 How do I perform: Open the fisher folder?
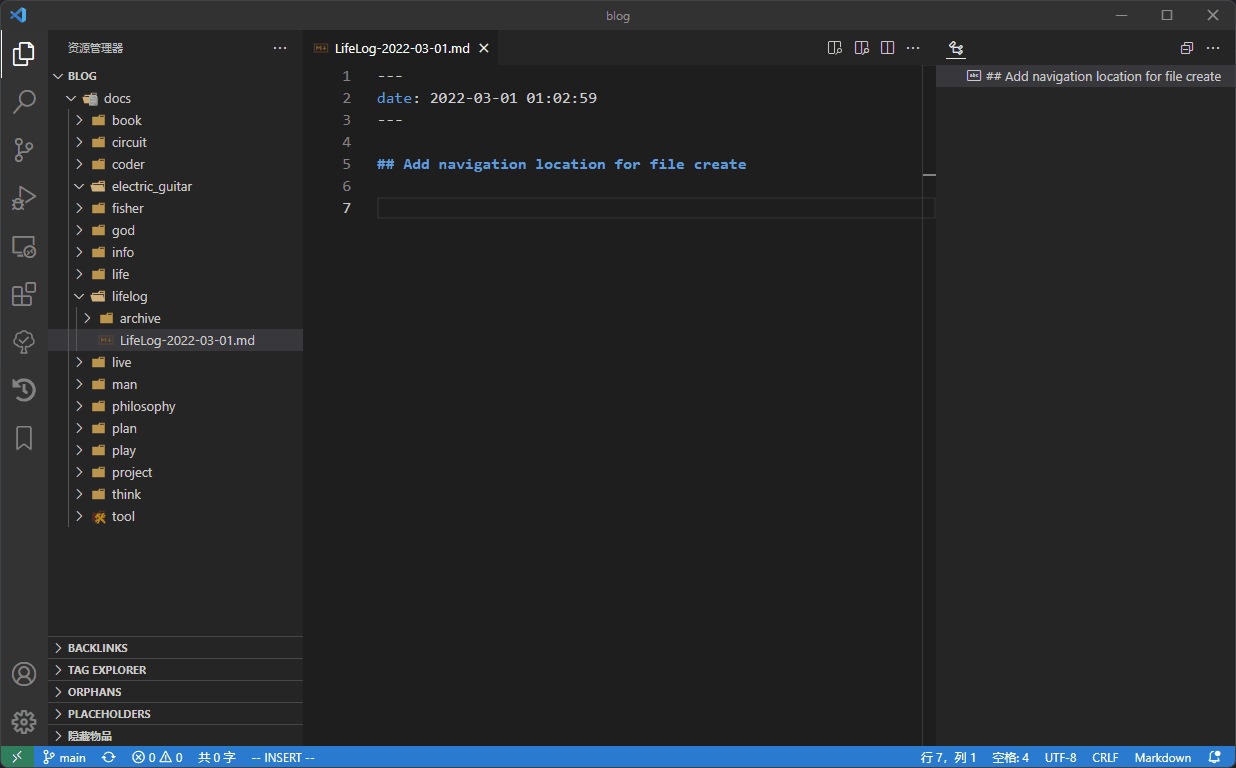click(x=175, y=208)
